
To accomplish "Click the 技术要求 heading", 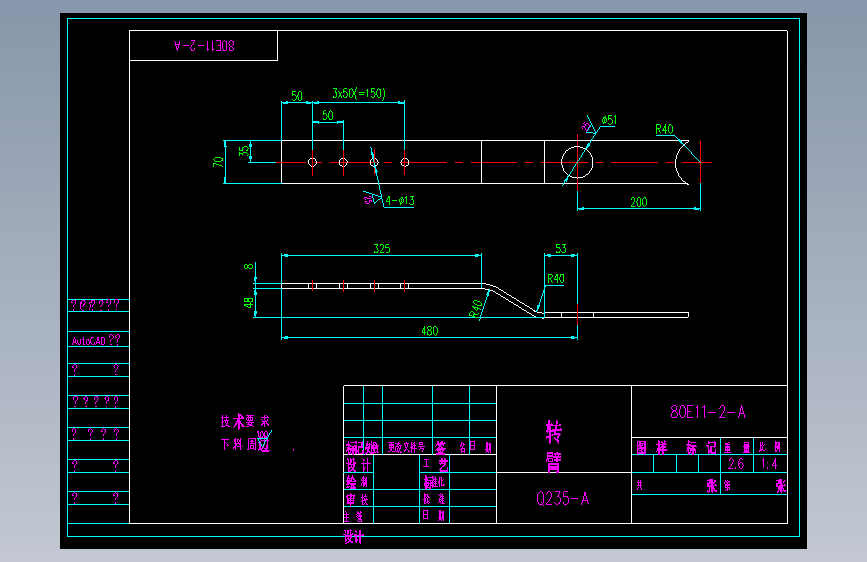I will (245, 422).
